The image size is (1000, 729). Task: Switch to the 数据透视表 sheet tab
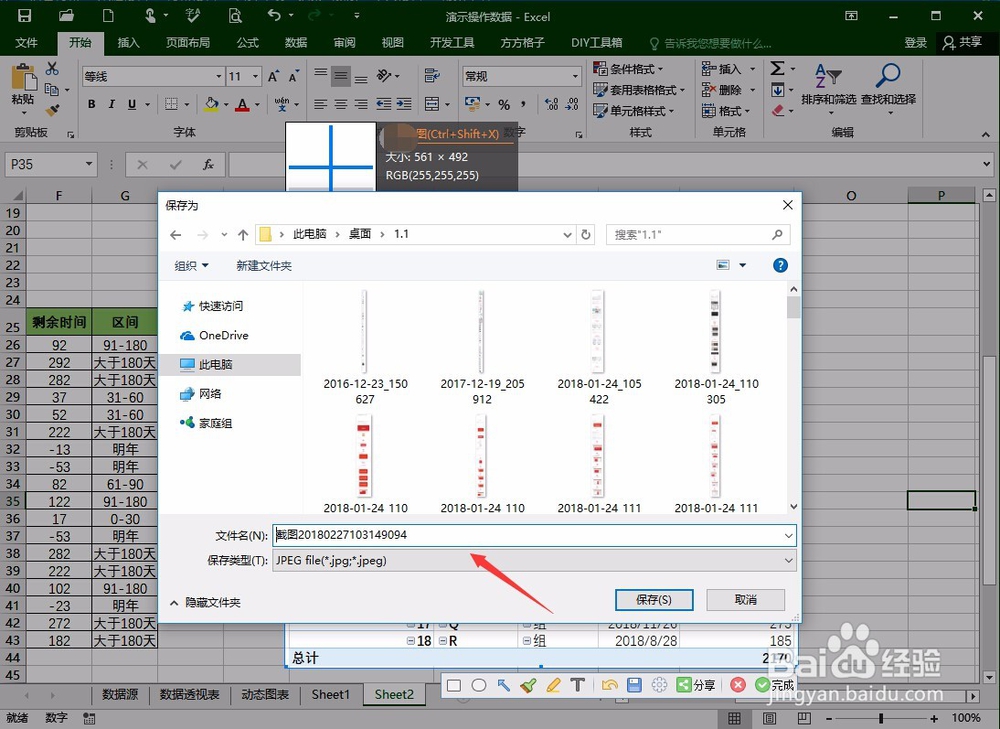[x=189, y=695]
